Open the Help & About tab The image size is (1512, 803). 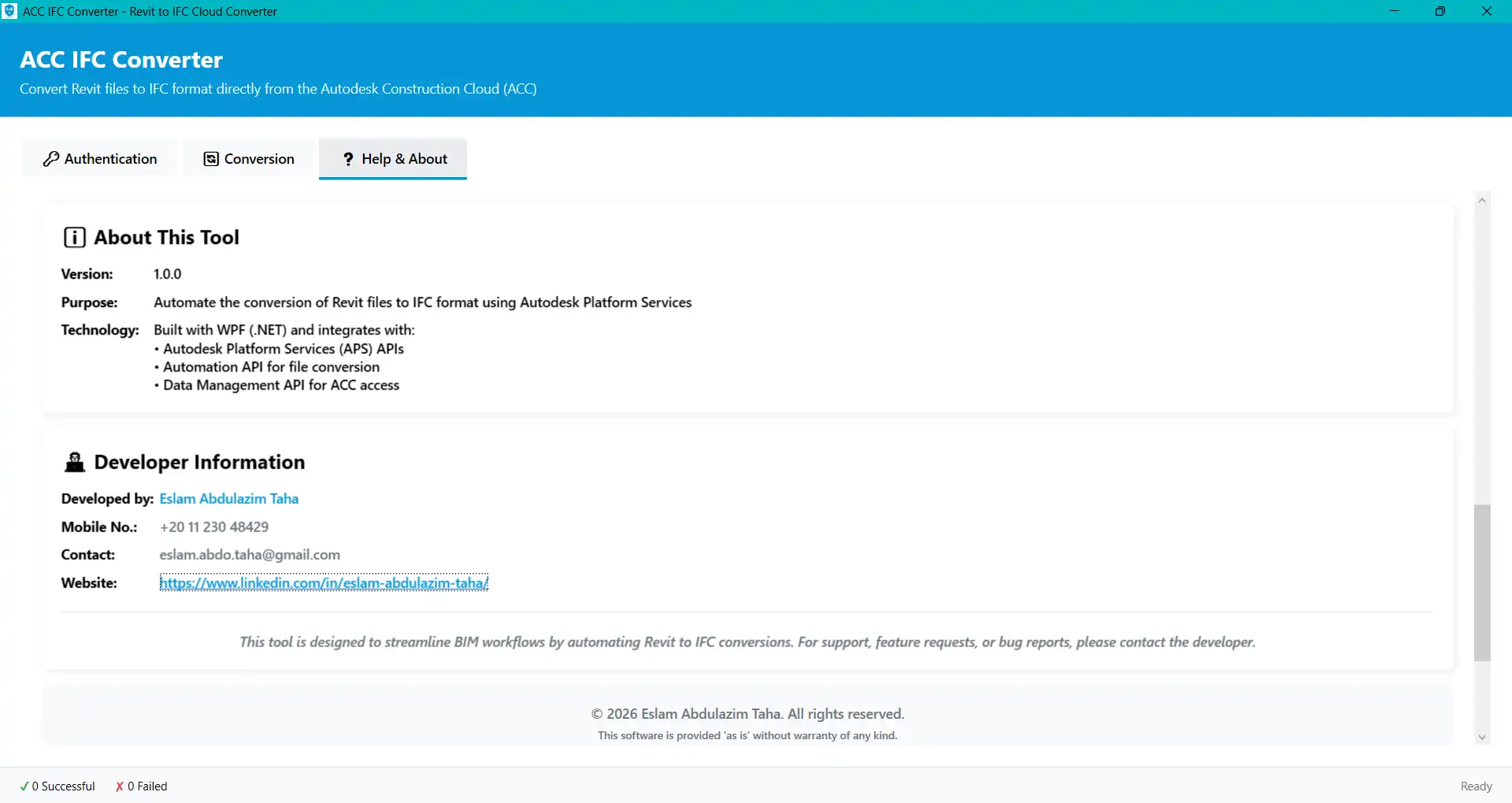392,158
